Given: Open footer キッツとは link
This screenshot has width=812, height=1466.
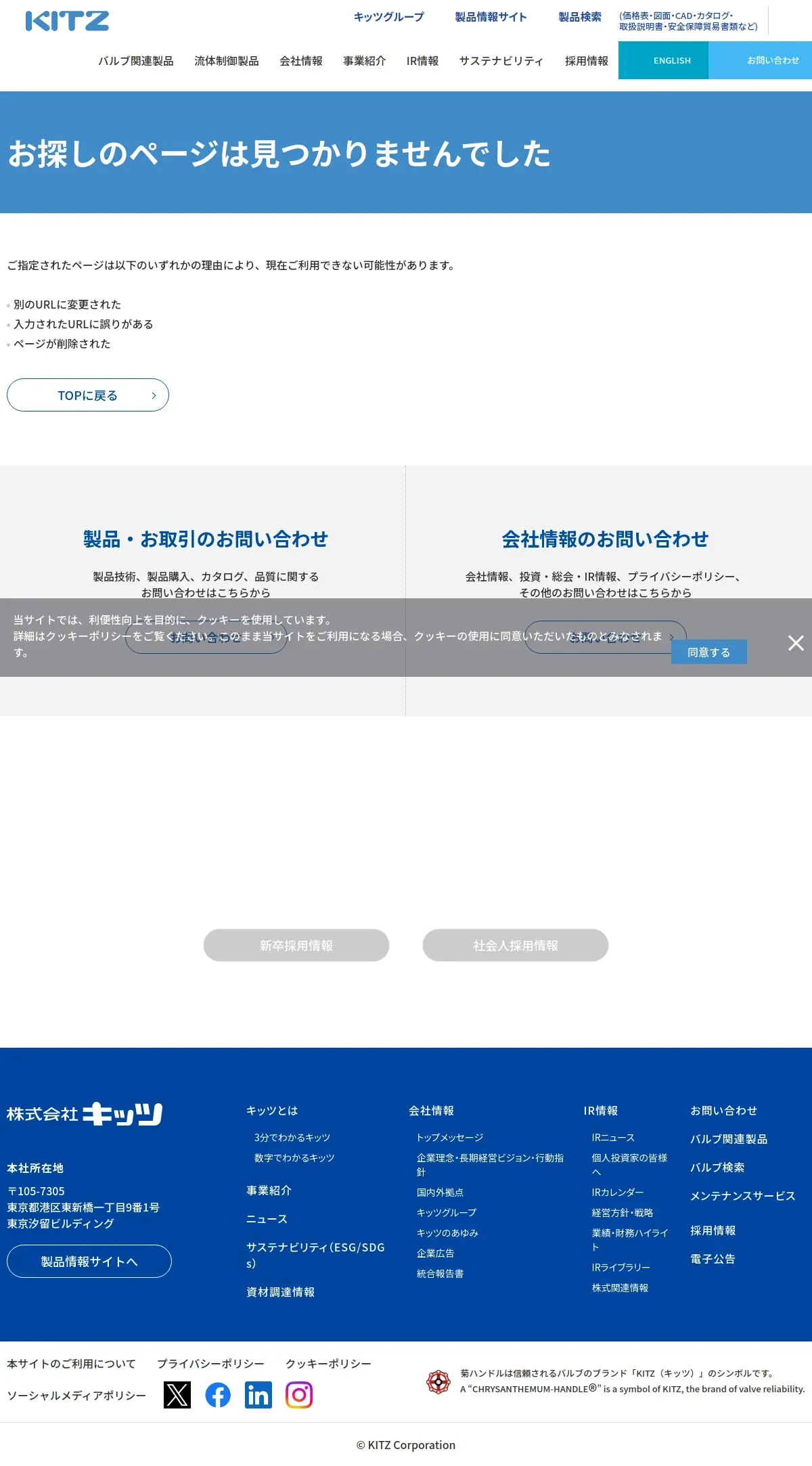Looking at the screenshot, I should pyautogui.click(x=272, y=1111).
